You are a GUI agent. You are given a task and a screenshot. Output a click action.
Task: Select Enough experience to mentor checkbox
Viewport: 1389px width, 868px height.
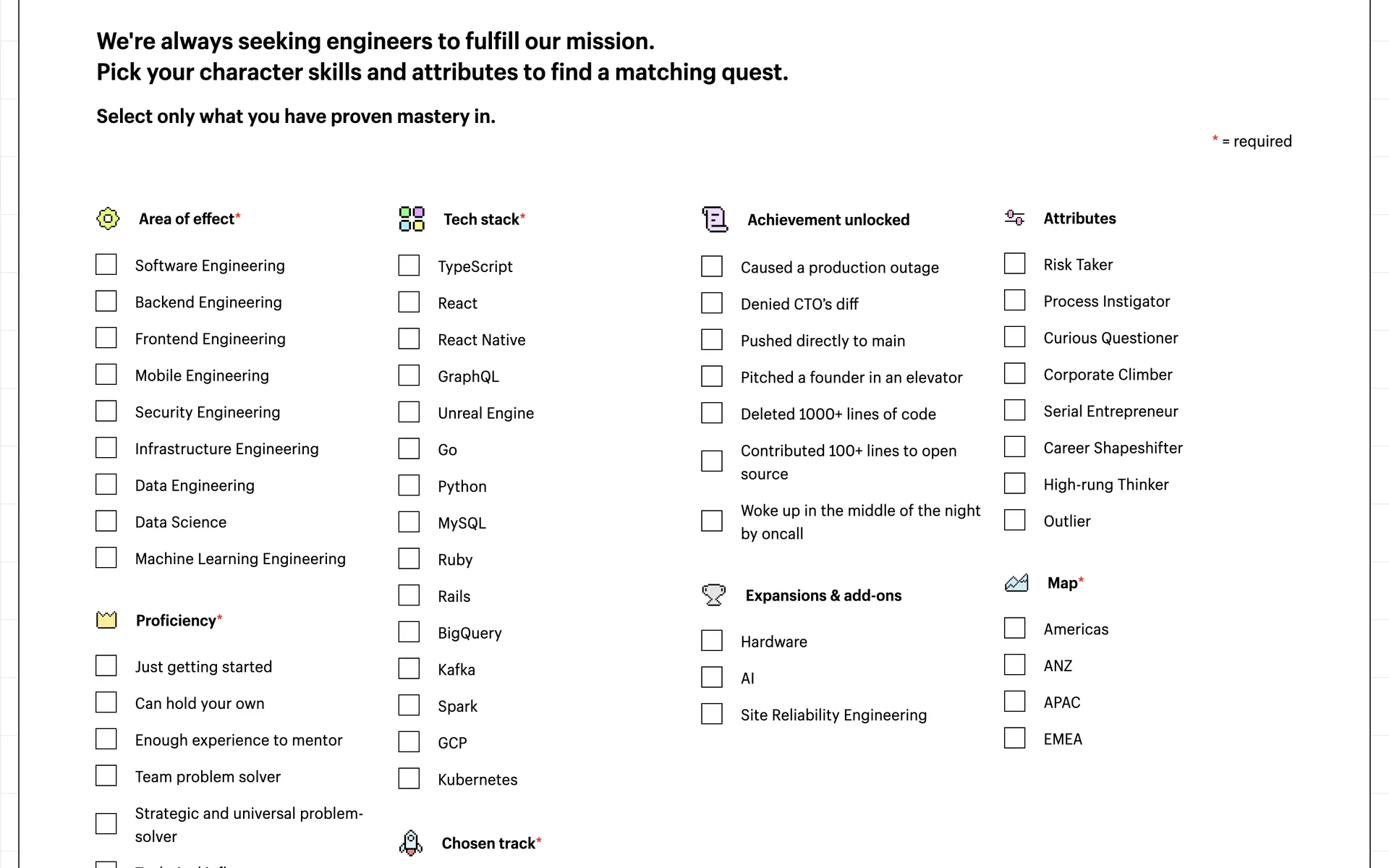pyautogui.click(x=106, y=739)
